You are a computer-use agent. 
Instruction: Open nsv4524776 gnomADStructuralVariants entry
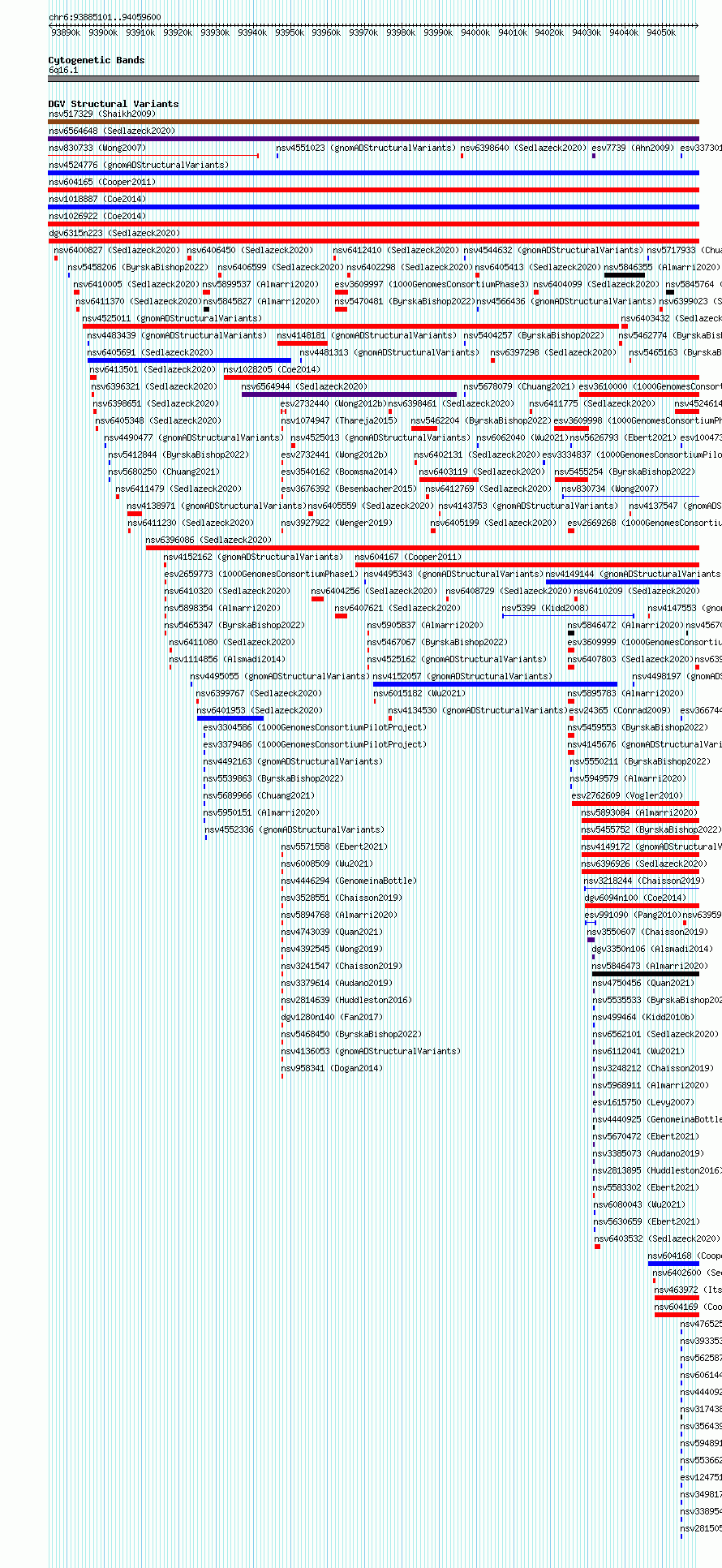tap(139, 166)
